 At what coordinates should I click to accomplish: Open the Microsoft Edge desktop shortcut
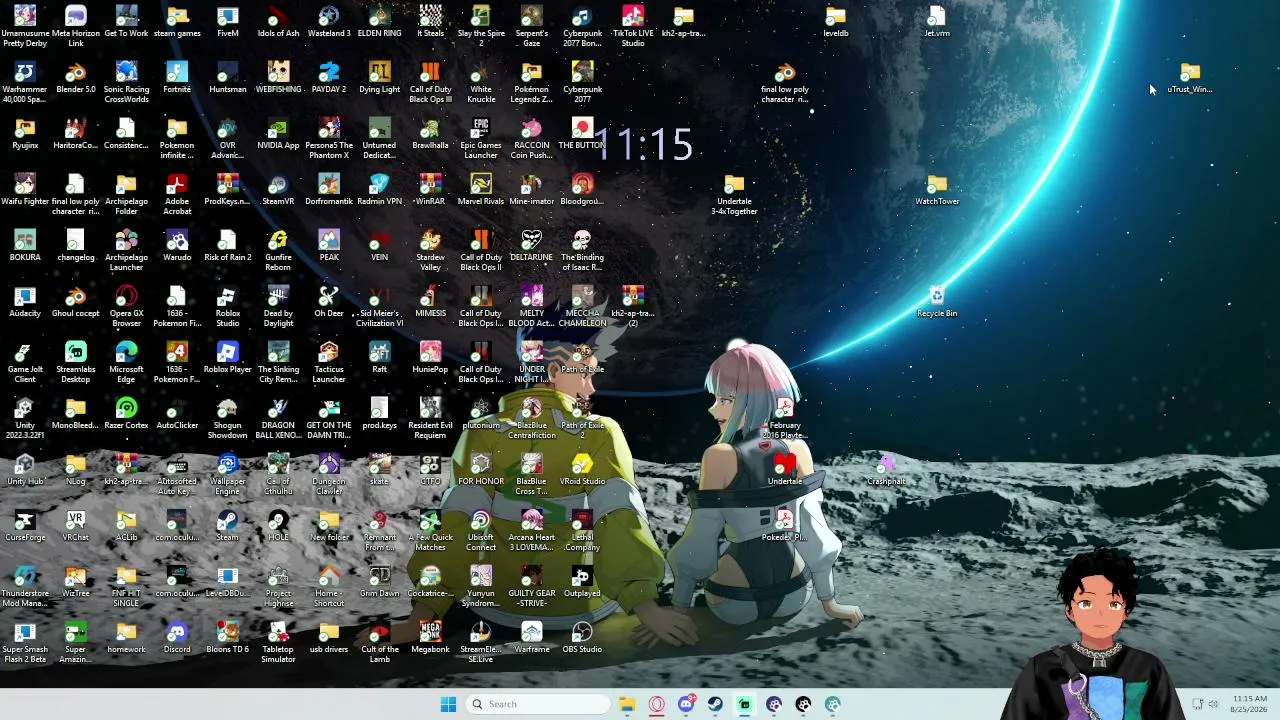126,362
